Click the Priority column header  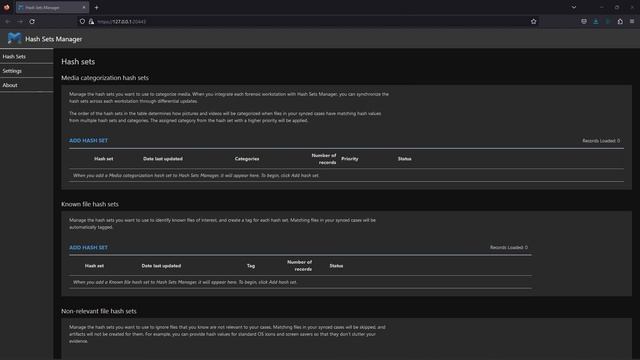click(x=350, y=159)
